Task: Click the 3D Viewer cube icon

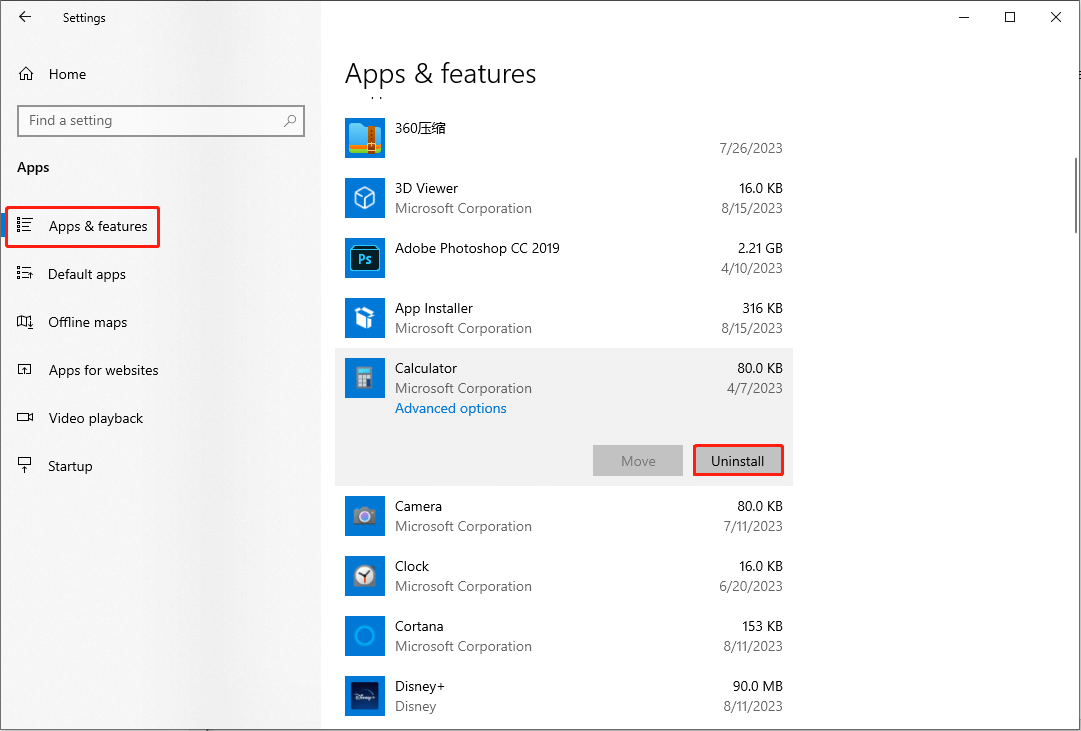Action: (365, 198)
